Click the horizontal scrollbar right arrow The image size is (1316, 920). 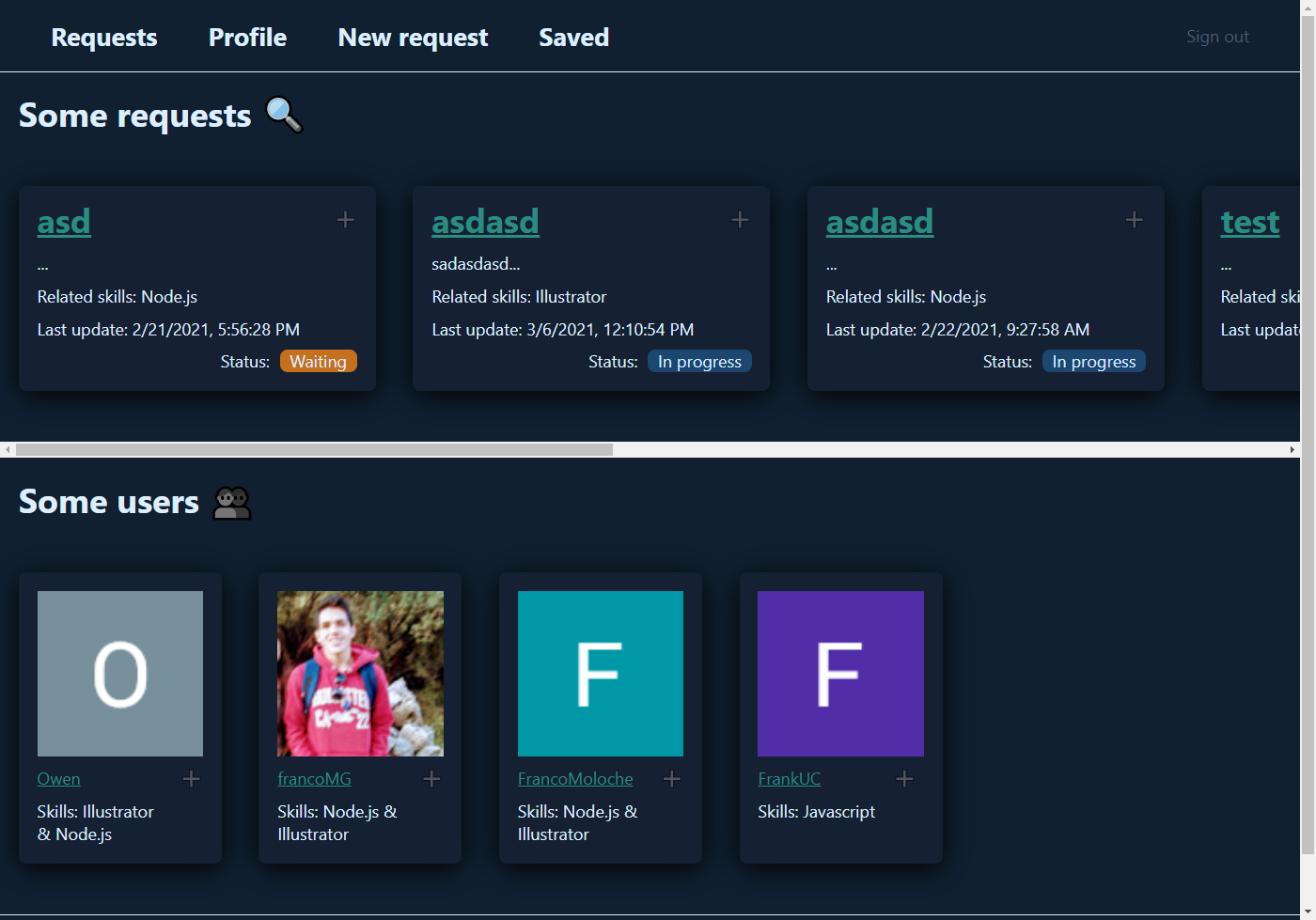tap(1292, 450)
